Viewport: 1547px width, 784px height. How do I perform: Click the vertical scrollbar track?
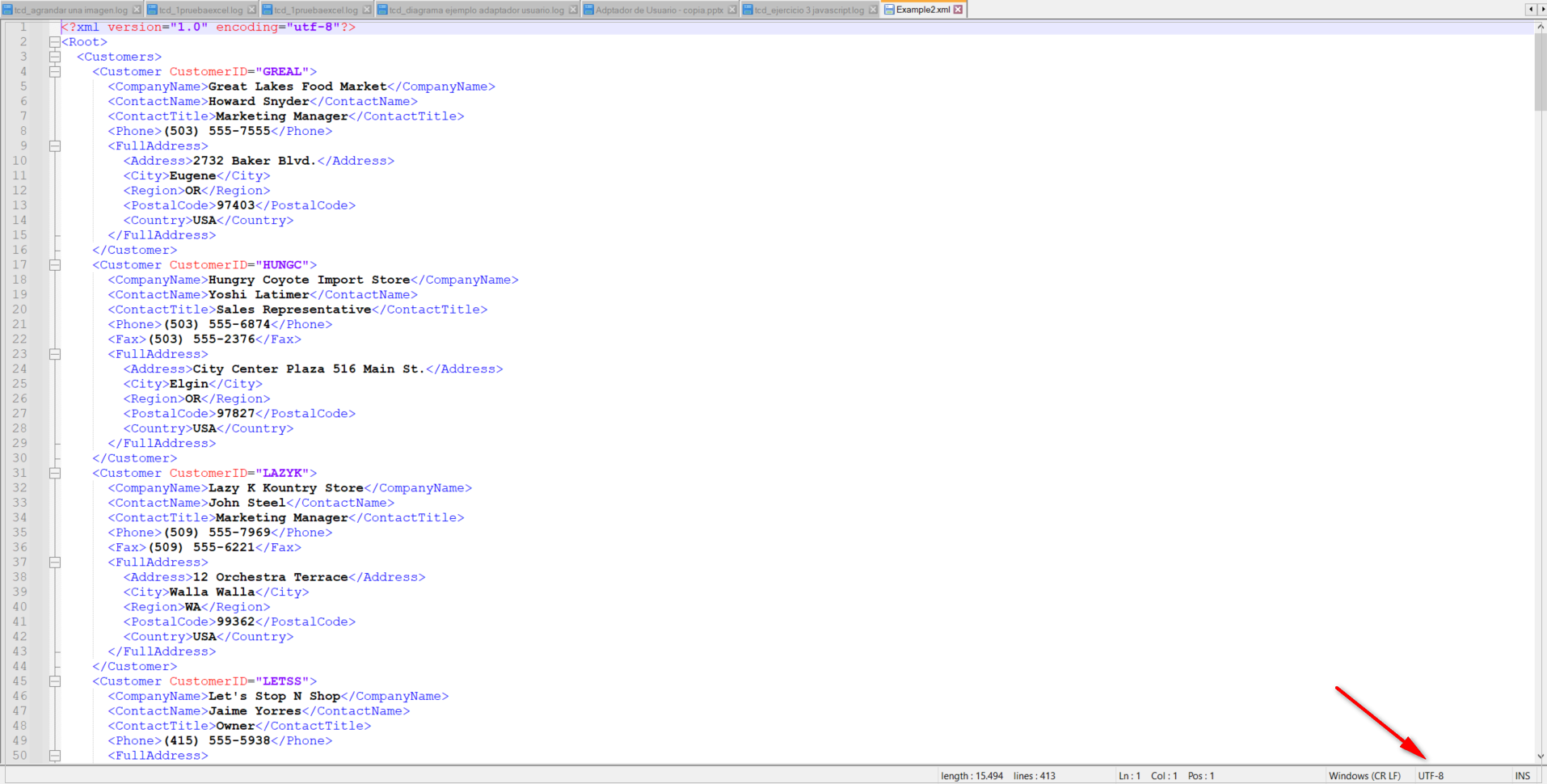coord(1541,404)
